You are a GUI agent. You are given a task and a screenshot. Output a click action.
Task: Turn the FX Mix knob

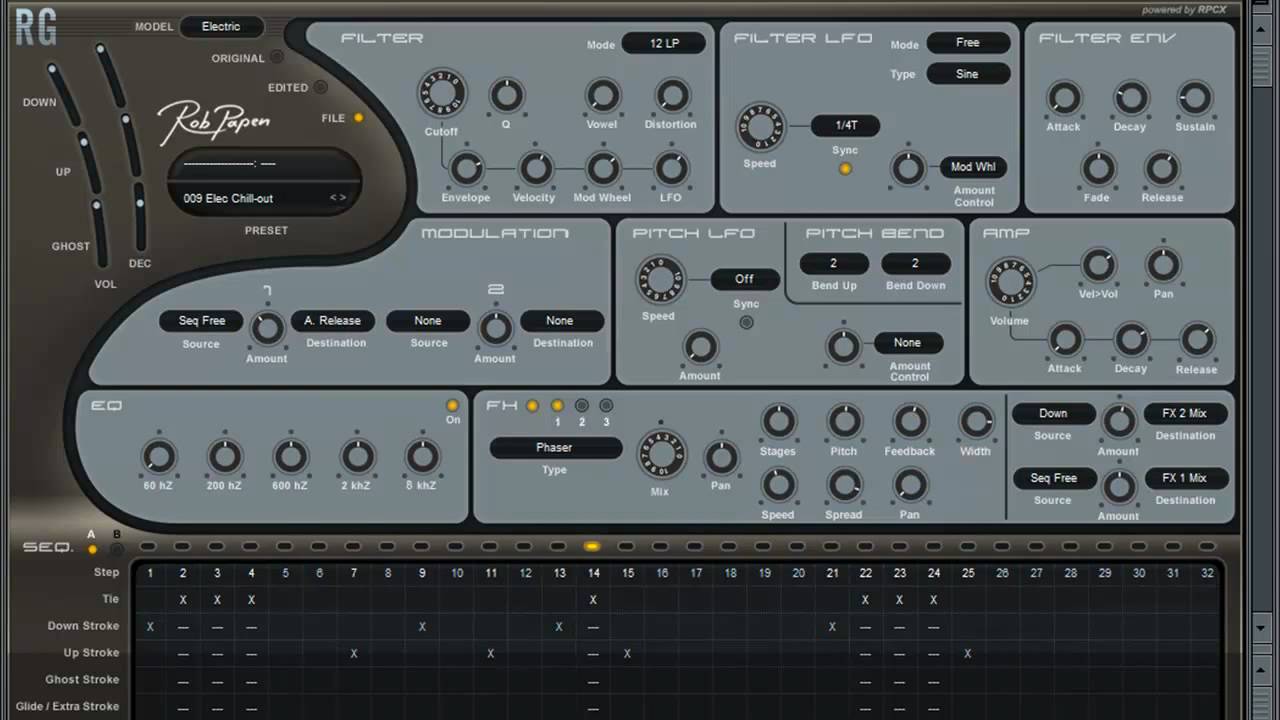[660, 455]
